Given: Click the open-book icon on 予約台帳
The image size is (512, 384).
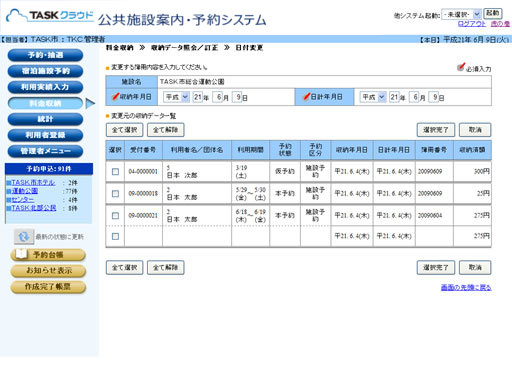Looking at the screenshot, I should pyautogui.click(x=21, y=254).
